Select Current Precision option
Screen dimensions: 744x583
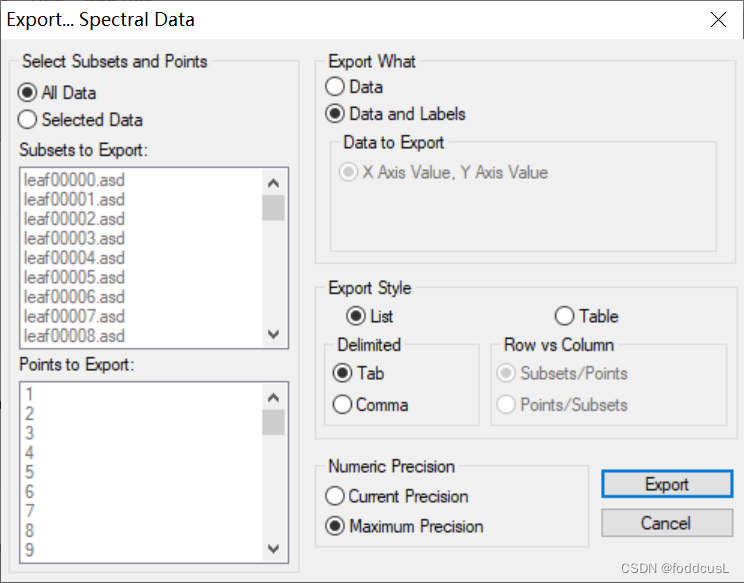336,496
